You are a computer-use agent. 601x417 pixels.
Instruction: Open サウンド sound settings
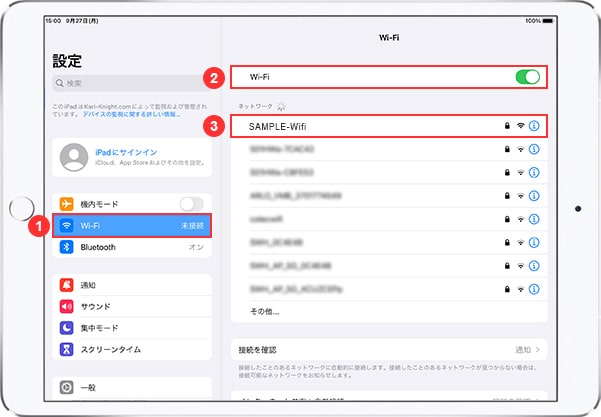coord(131,307)
